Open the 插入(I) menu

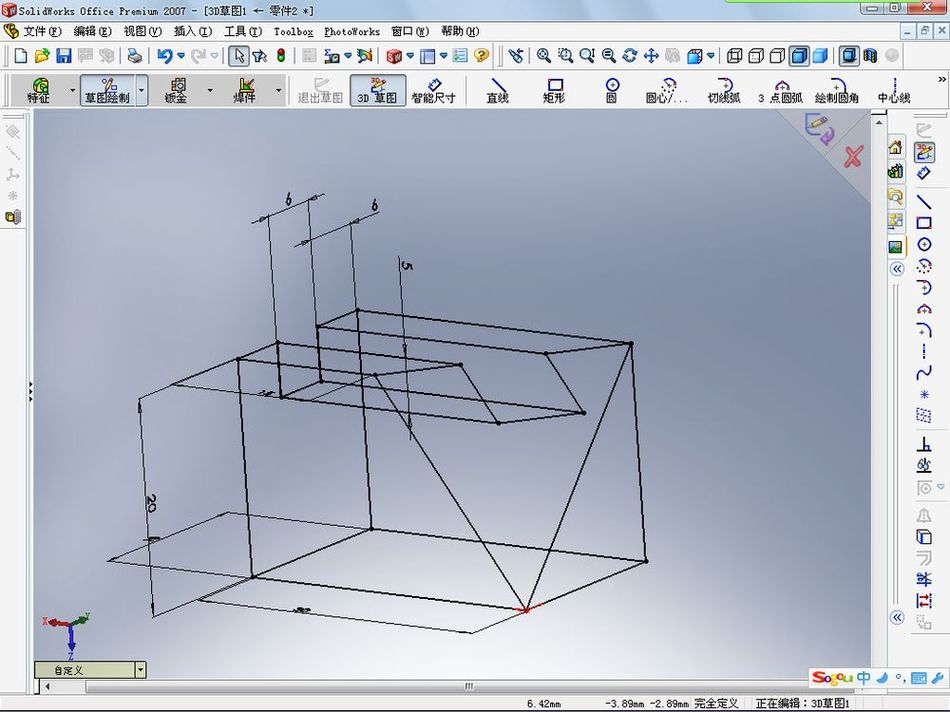[193, 31]
